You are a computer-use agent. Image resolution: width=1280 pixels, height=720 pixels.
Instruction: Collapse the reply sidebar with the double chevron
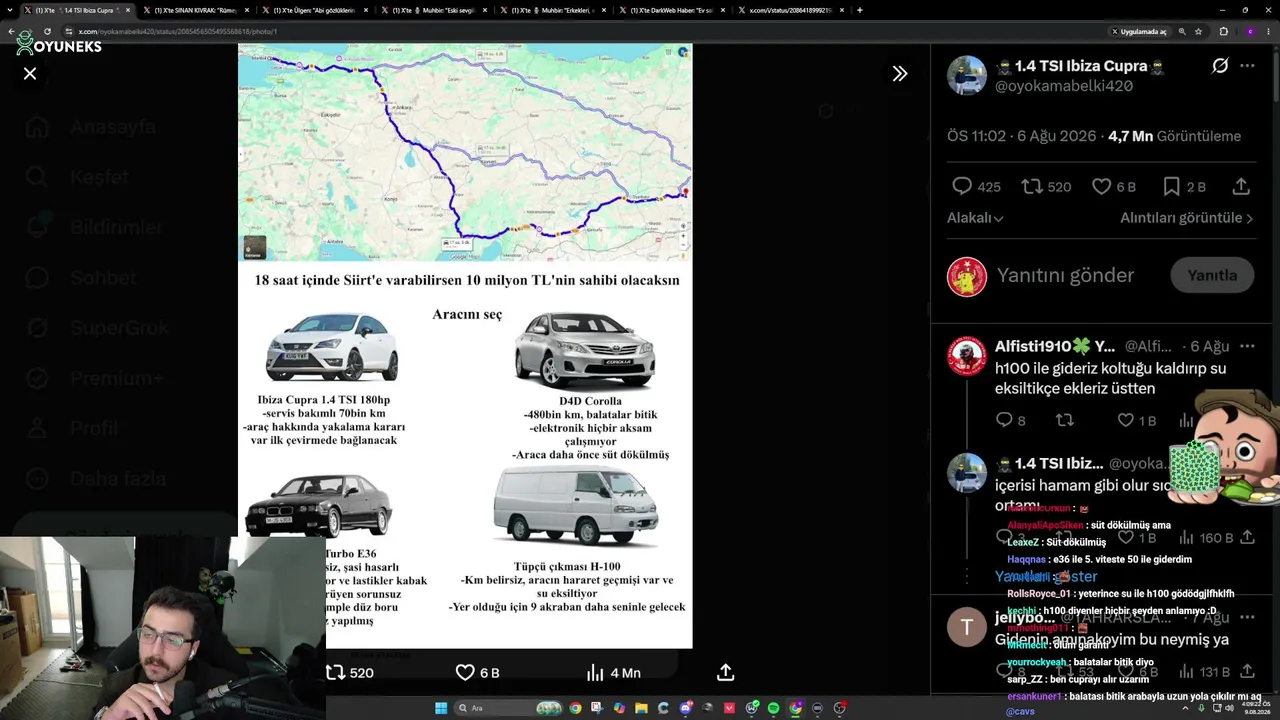[x=900, y=73]
